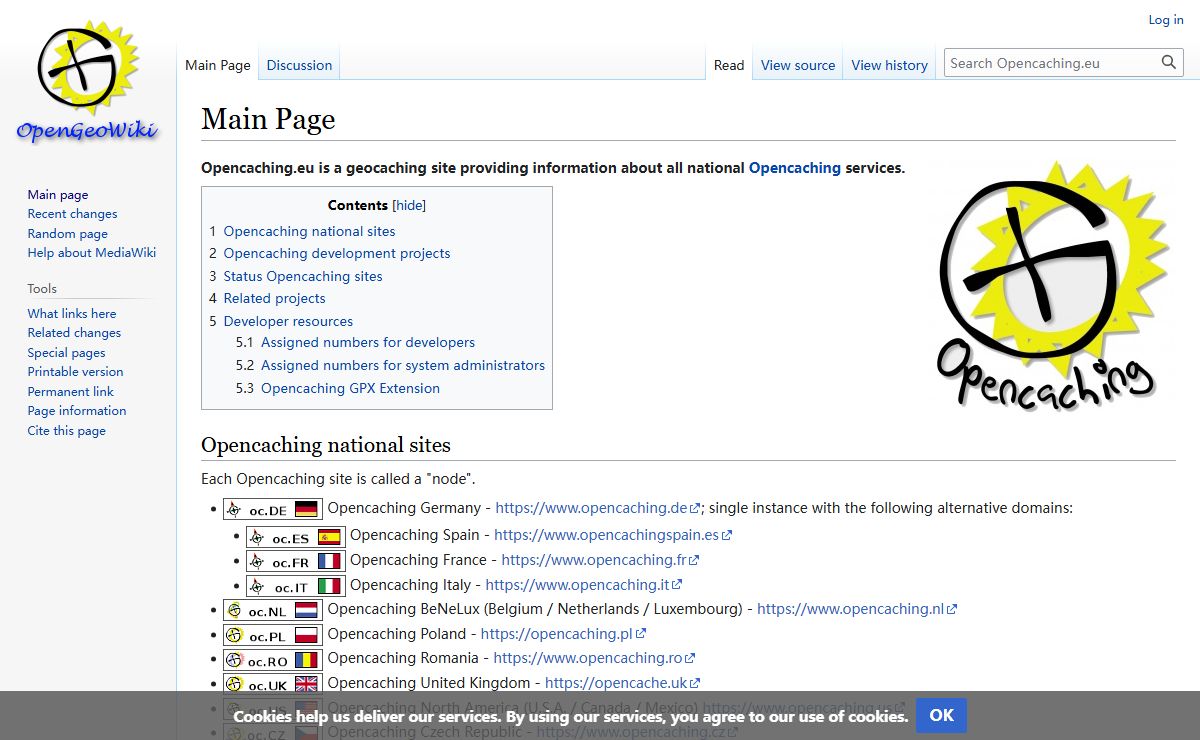Open Related changes tool link
Viewport: 1200px width, 740px height.
pos(74,333)
